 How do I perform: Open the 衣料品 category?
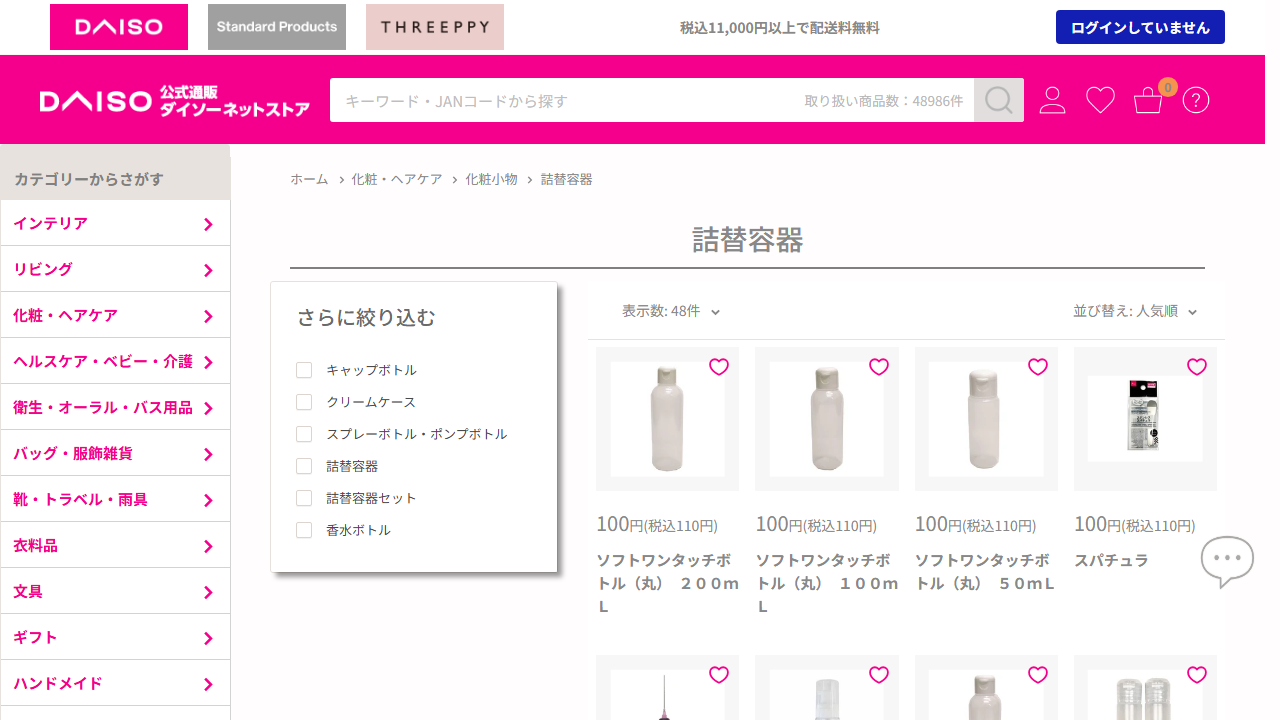pos(115,545)
